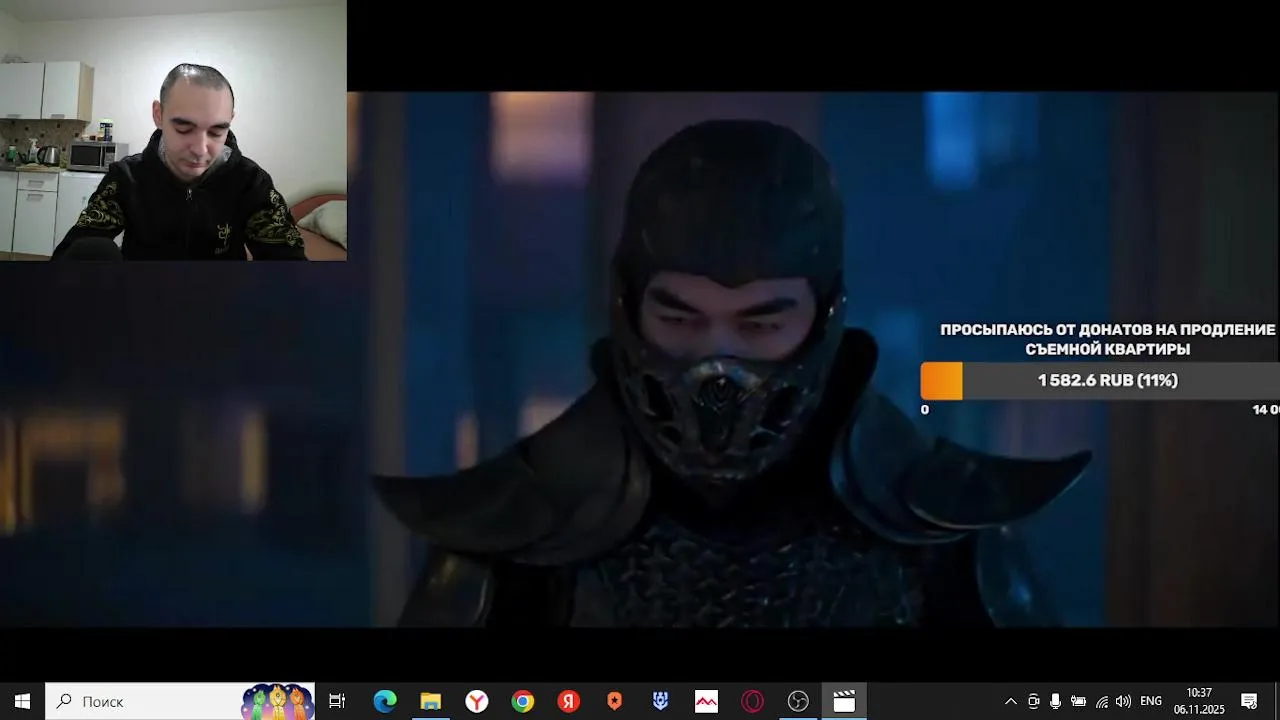Click the microphone tray icon
This screenshot has width=1280, height=720.
click(x=1056, y=701)
